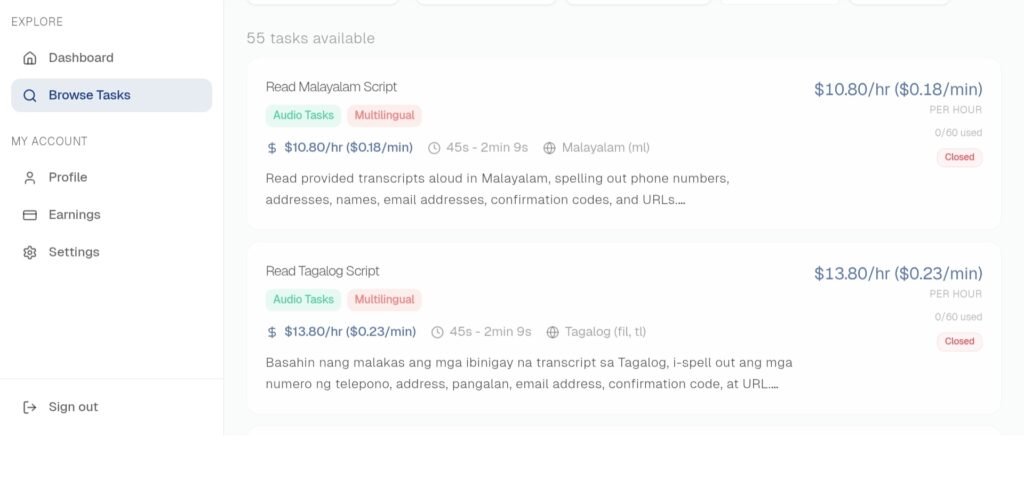Click the Settings gear icon
1024x495 pixels.
click(29, 252)
